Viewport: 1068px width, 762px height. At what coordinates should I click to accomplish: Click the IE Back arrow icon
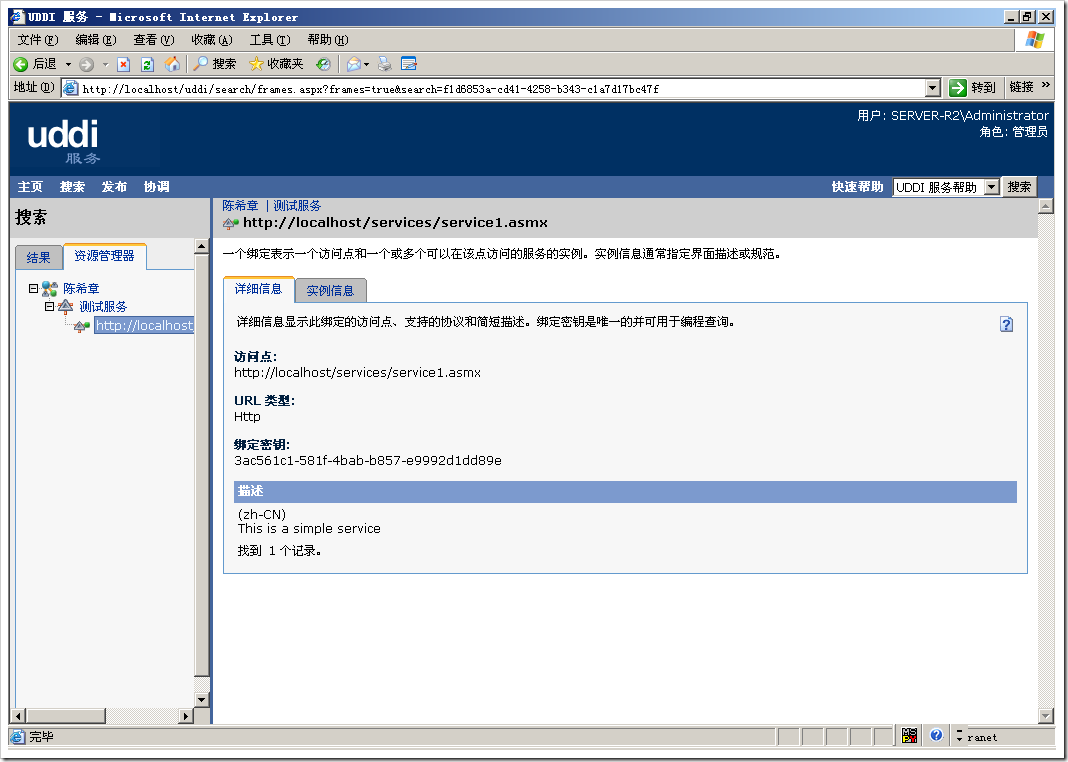[x=20, y=64]
